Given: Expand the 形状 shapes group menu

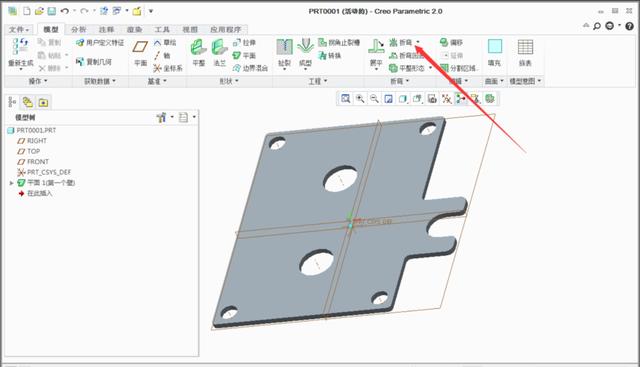Looking at the screenshot, I should pos(229,81).
